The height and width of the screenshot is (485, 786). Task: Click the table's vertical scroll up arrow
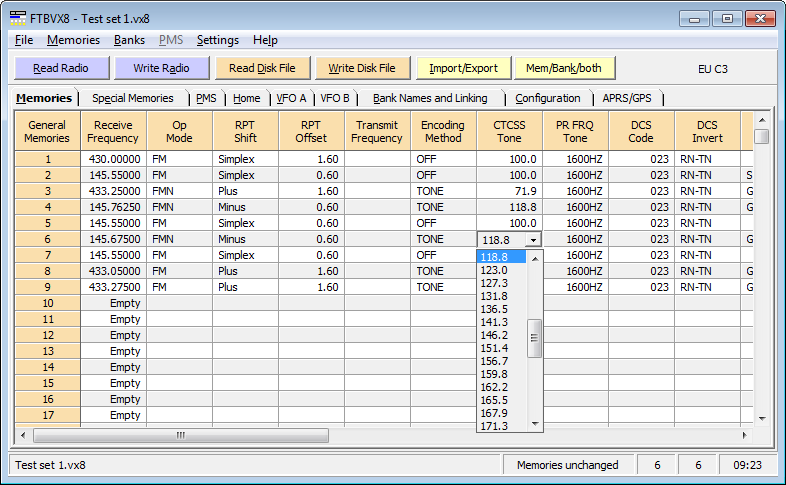762,120
